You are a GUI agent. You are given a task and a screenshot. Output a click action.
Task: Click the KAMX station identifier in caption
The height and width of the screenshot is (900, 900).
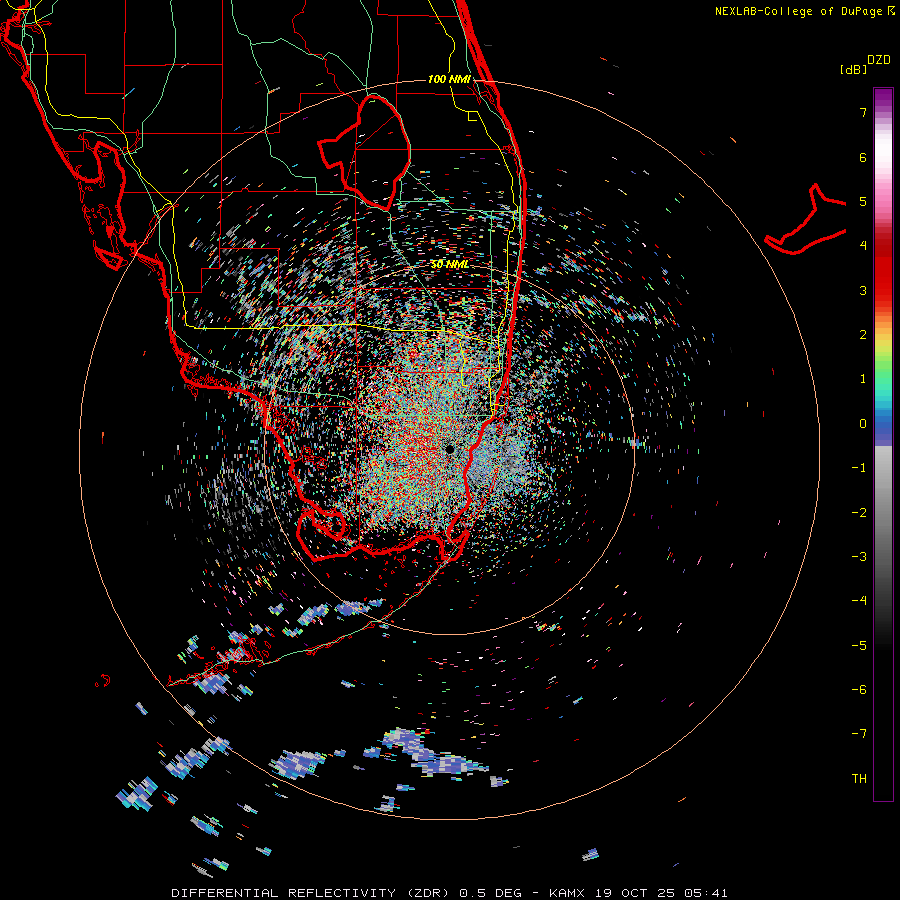[567, 893]
